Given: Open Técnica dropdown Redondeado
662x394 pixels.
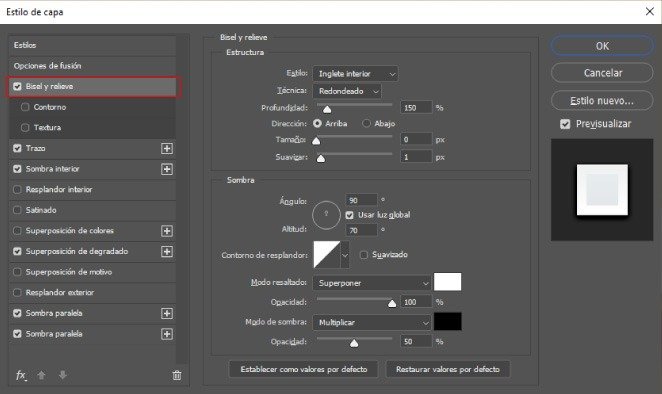Looking at the screenshot, I should [347, 91].
